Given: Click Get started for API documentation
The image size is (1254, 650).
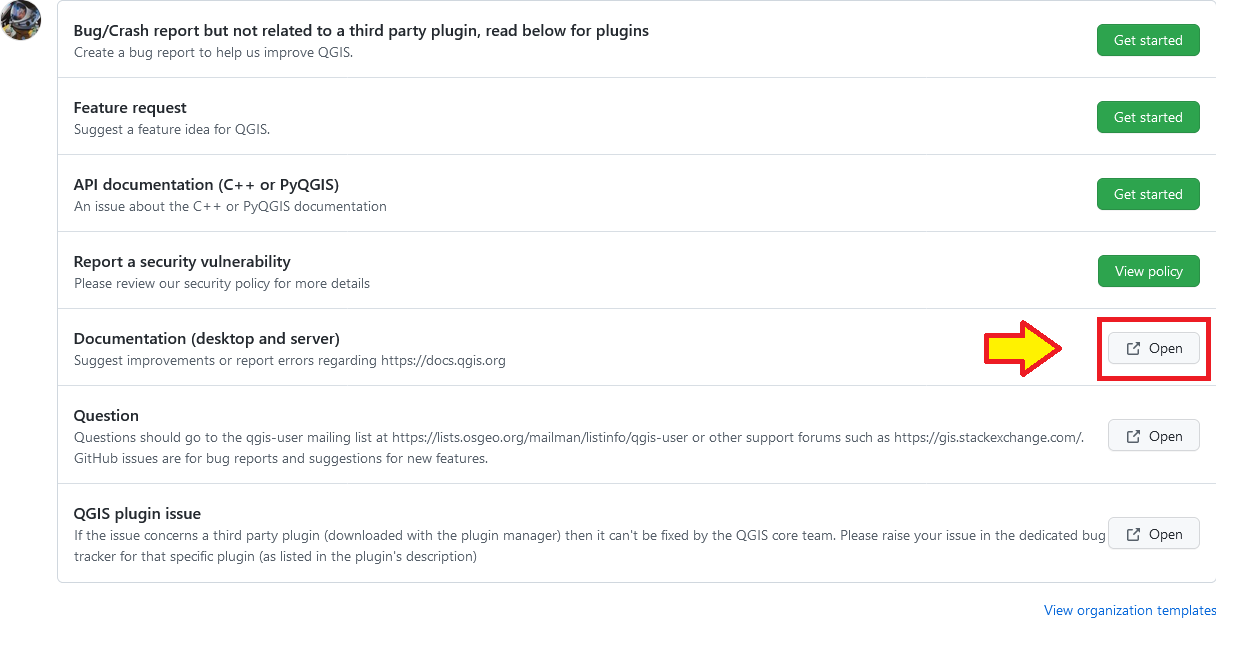Looking at the screenshot, I should pyautogui.click(x=1148, y=194).
